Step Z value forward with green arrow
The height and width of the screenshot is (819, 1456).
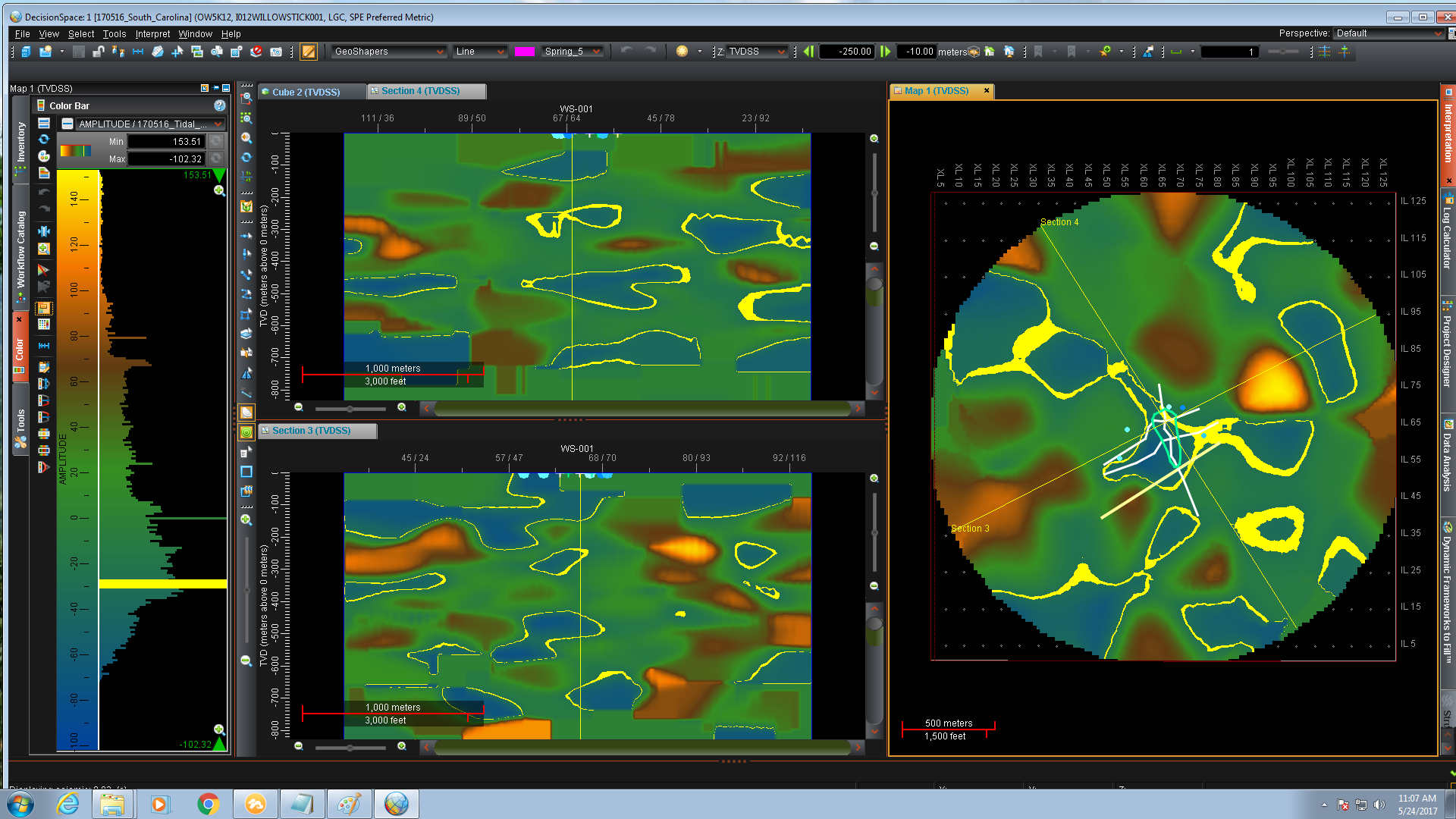click(885, 52)
